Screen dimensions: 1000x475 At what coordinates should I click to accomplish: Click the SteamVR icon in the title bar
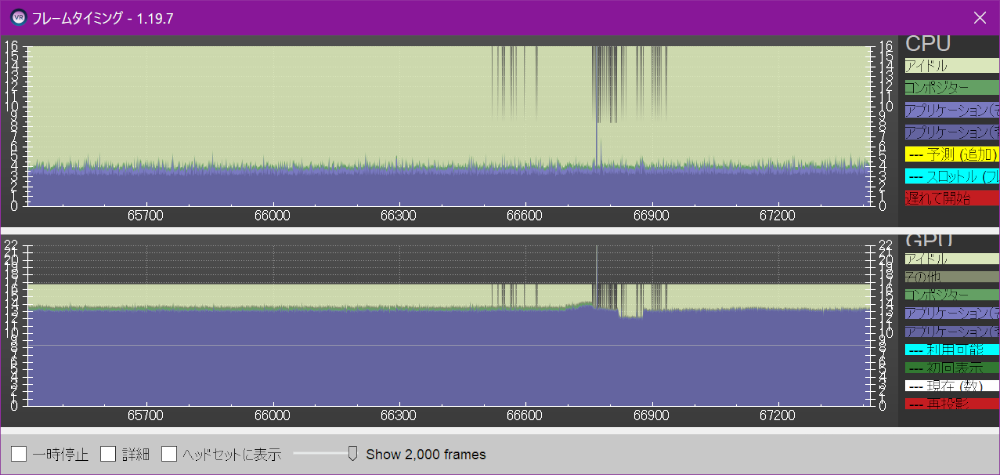click(19, 17)
